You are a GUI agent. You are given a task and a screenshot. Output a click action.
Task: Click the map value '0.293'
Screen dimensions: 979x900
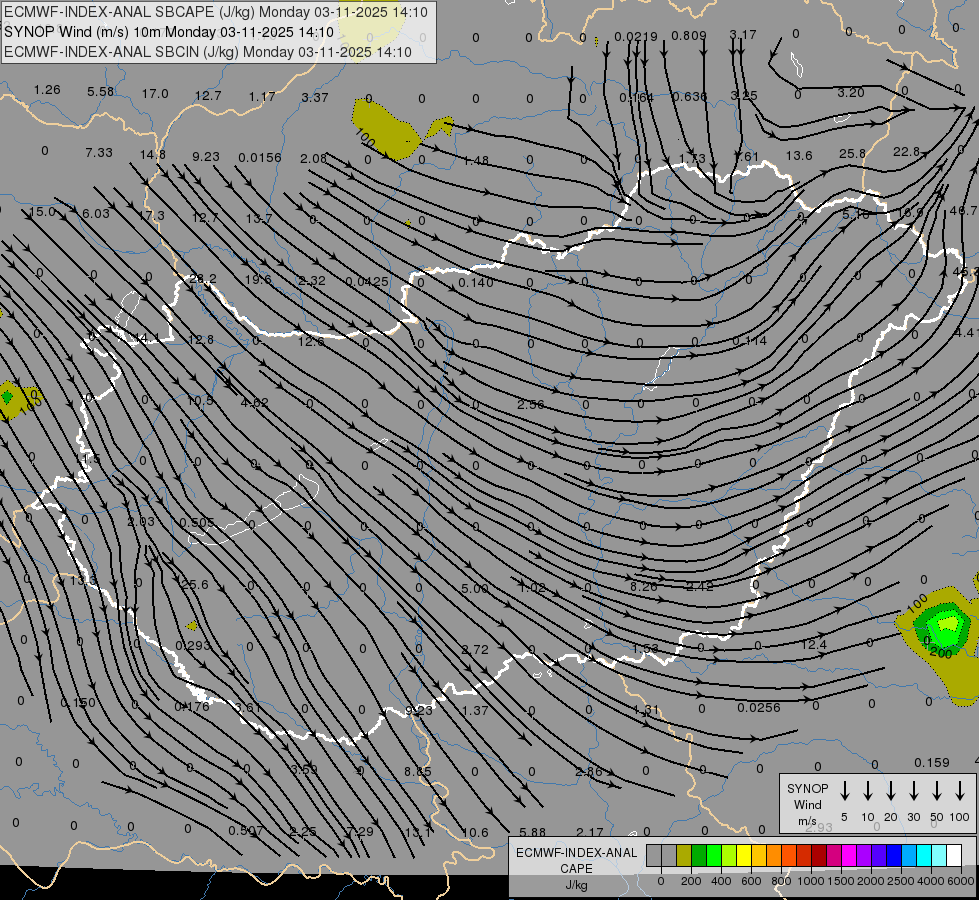coord(193,645)
